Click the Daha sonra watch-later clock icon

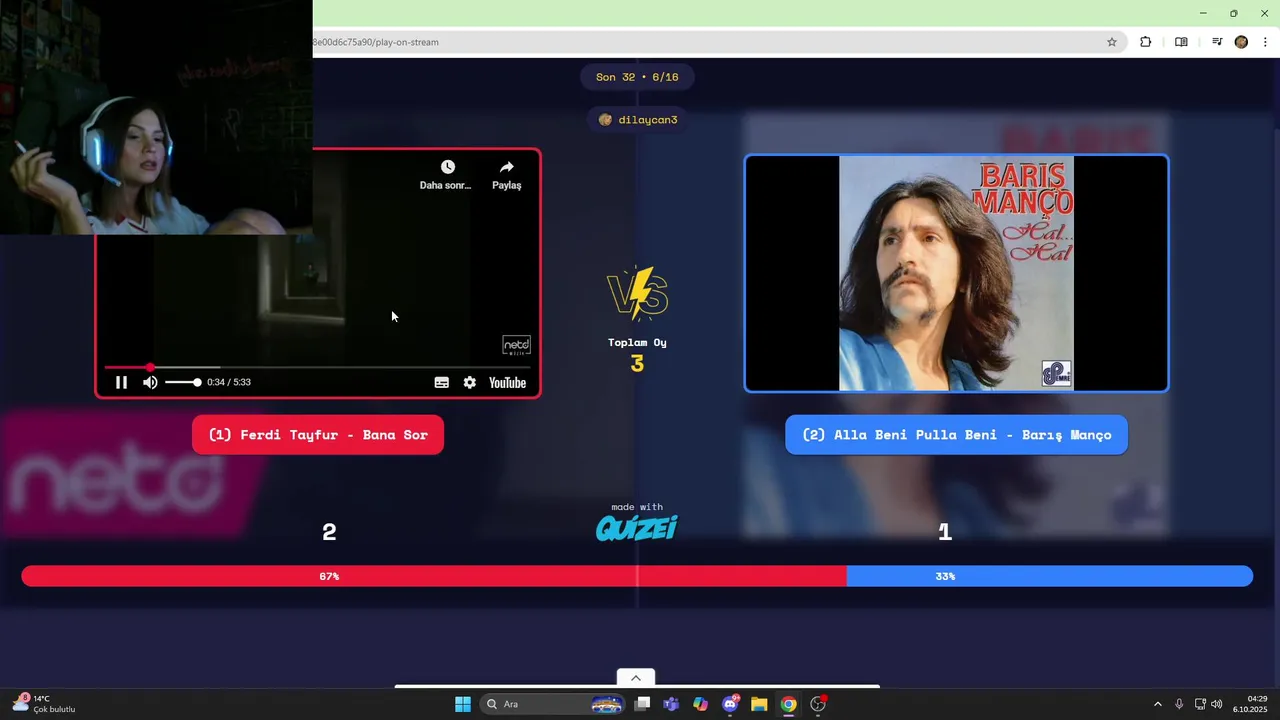(447, 167)
